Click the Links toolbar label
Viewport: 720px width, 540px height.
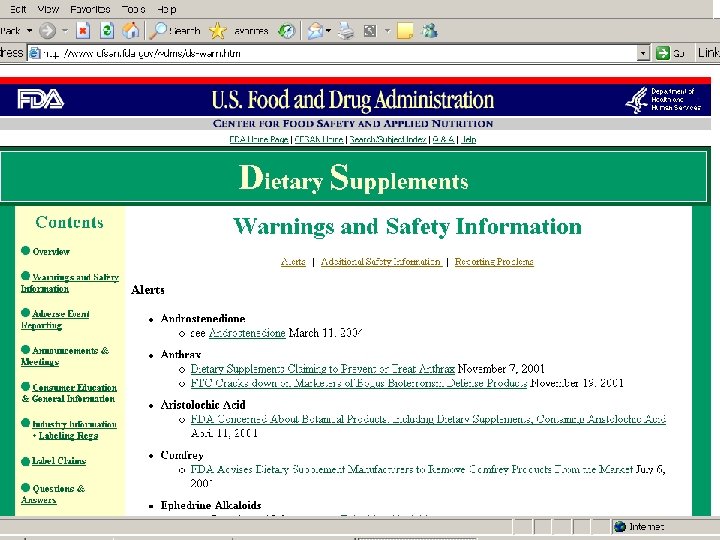tap(708, 53)
